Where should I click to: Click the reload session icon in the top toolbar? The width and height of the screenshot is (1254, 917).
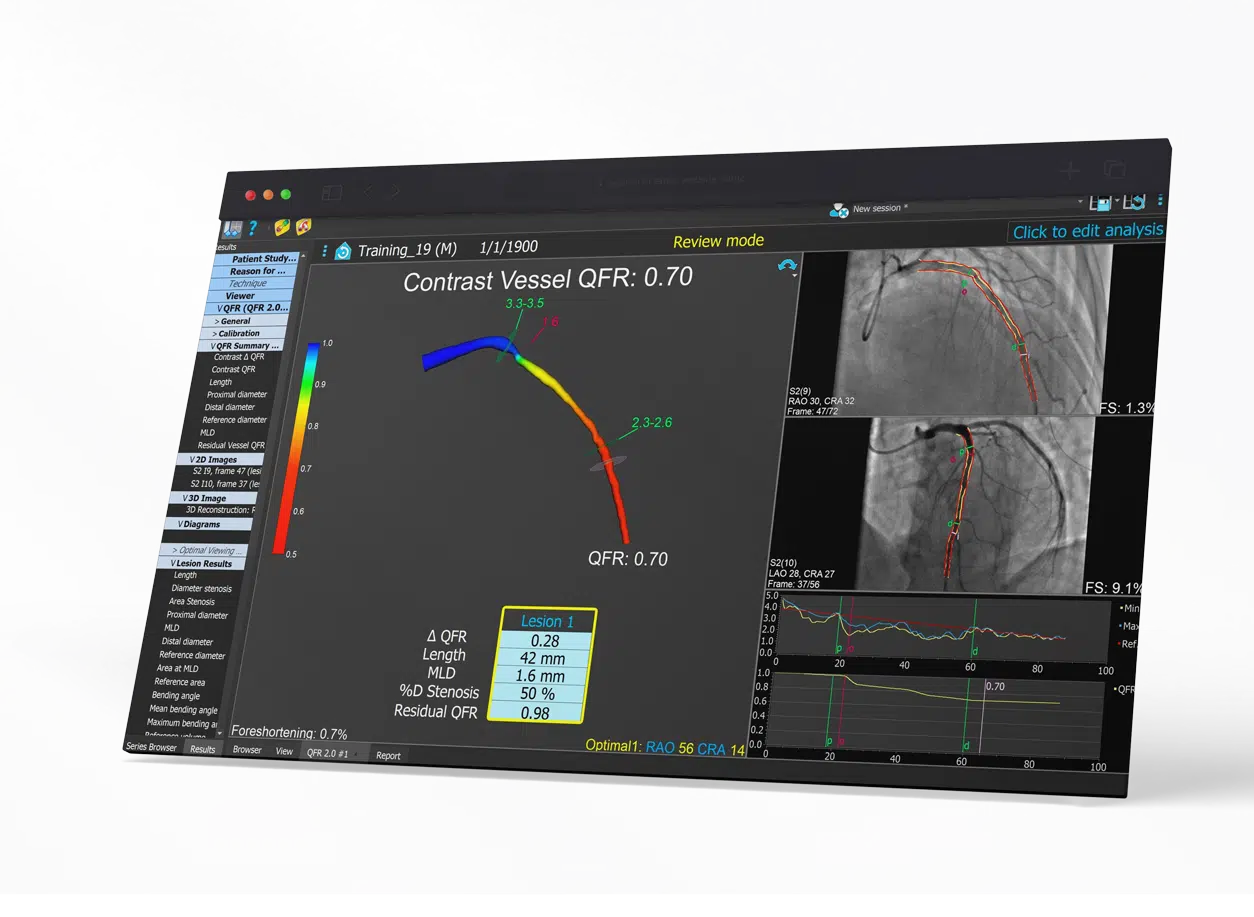(1134, 203)
